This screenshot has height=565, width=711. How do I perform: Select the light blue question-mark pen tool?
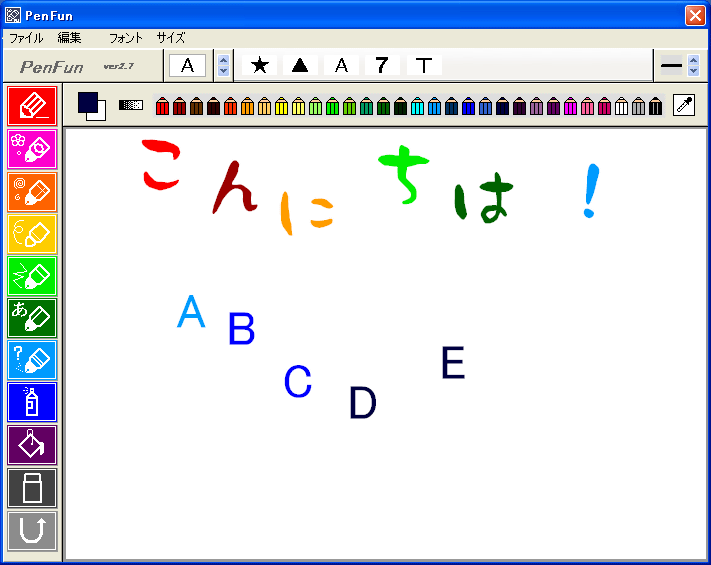click(32, 360)
